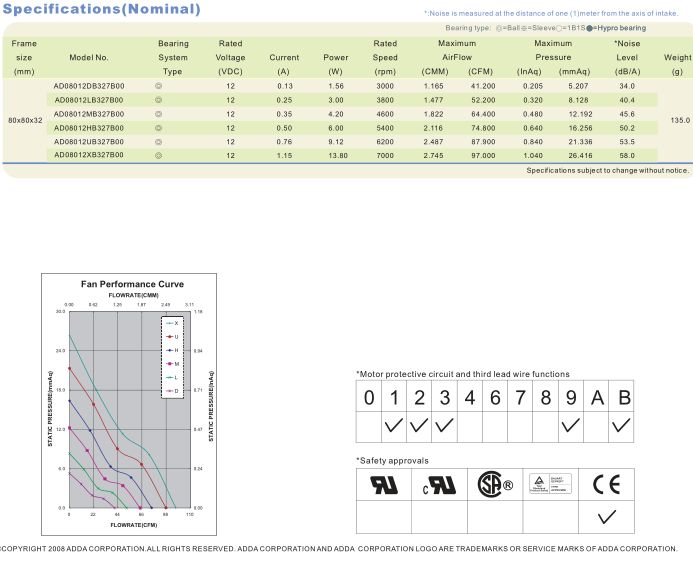The image size is (693, 561).
Task: Select model number AD08012DB327B00
Action: (x=89, y=86)
